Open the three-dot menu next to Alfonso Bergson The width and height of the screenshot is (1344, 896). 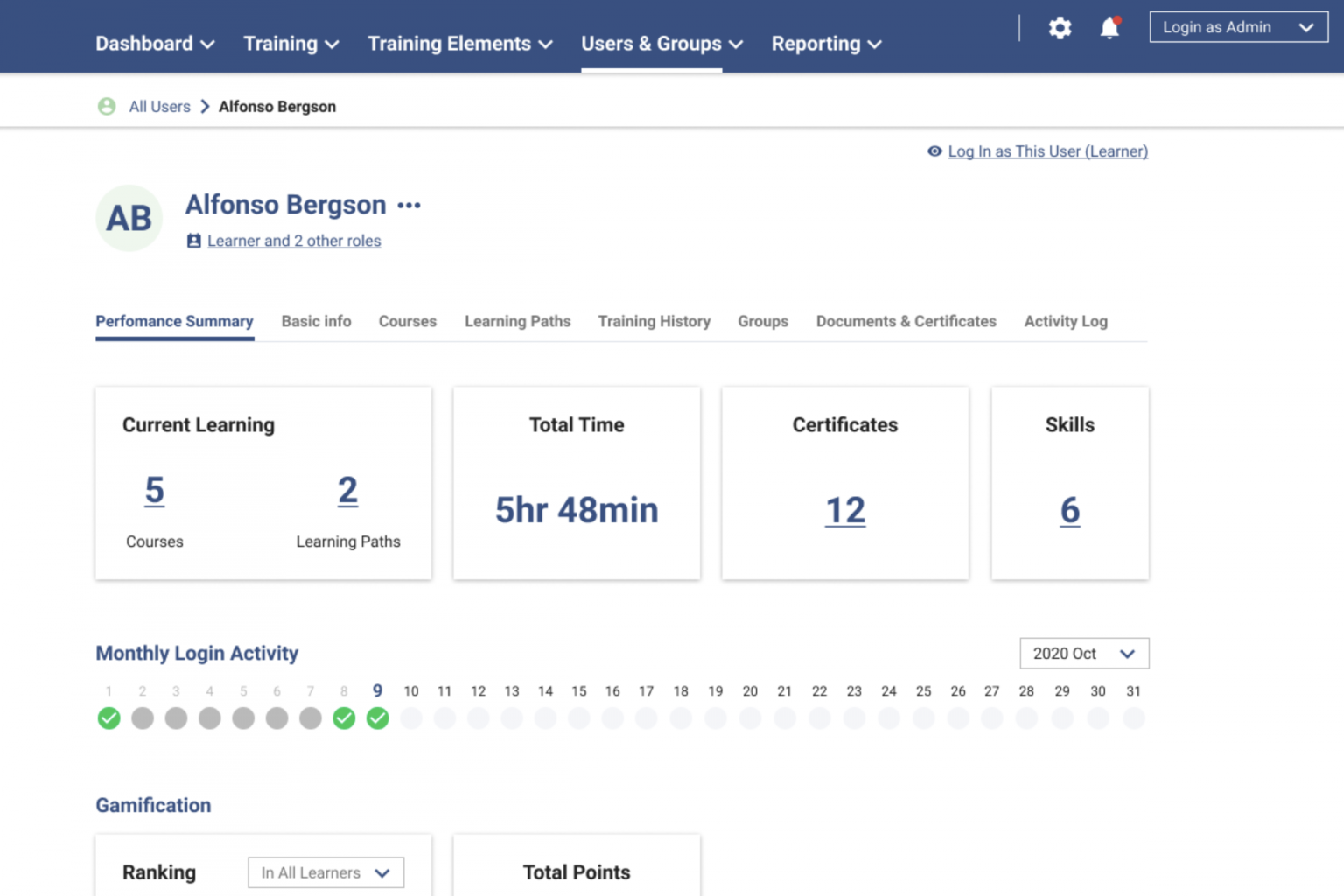click(409, 205)
